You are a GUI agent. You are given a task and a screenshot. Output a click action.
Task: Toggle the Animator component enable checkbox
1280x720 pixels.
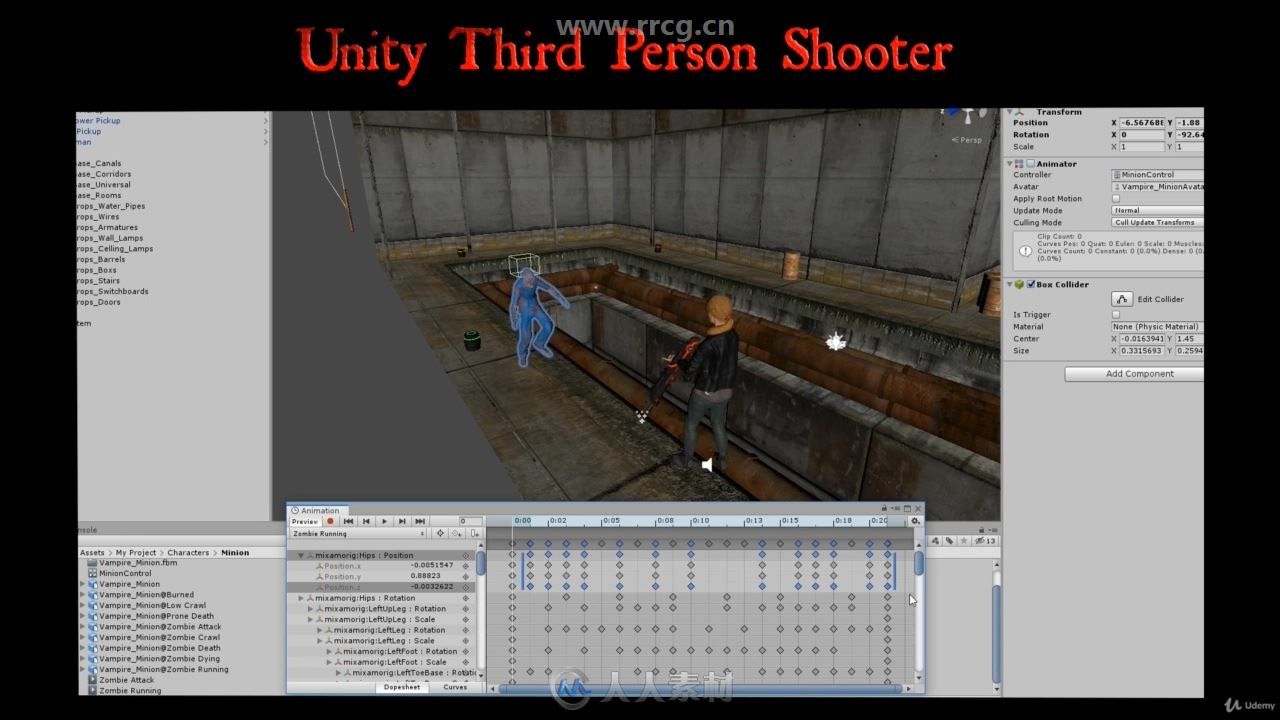1031,164
